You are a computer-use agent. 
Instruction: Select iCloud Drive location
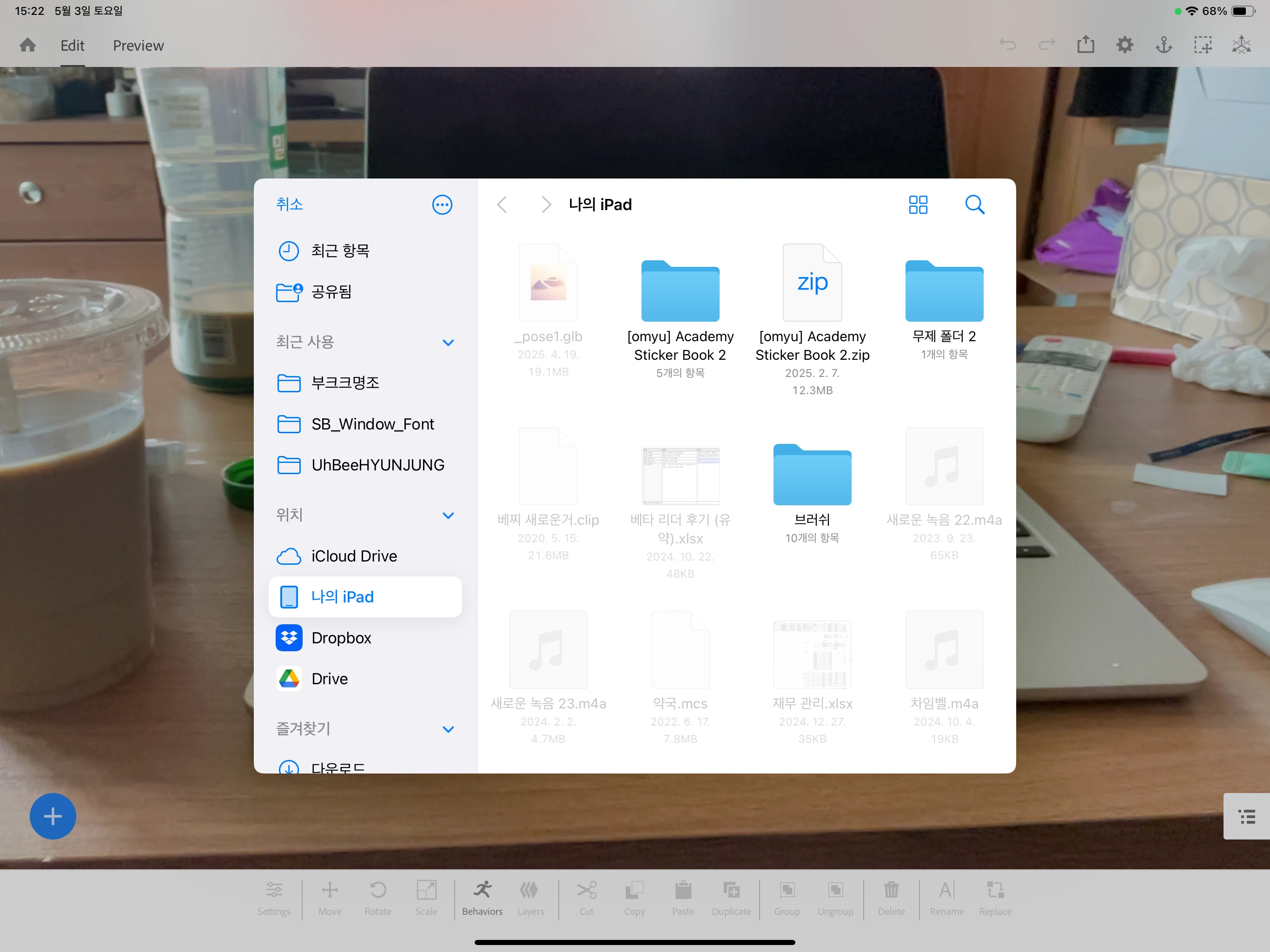(354, 556)
